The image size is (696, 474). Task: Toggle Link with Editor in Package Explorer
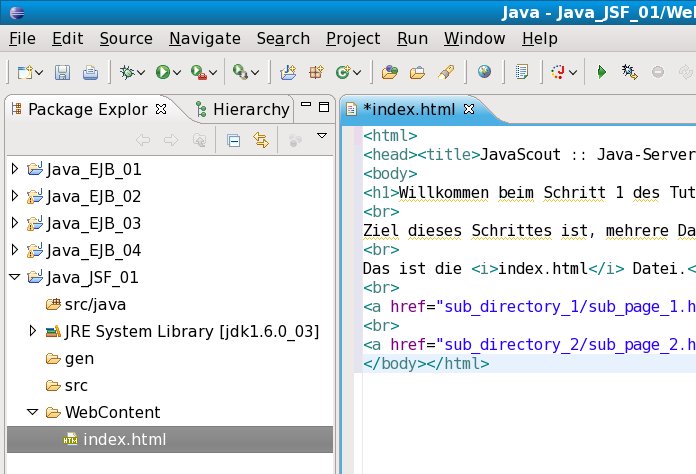[x=261, y=140]
